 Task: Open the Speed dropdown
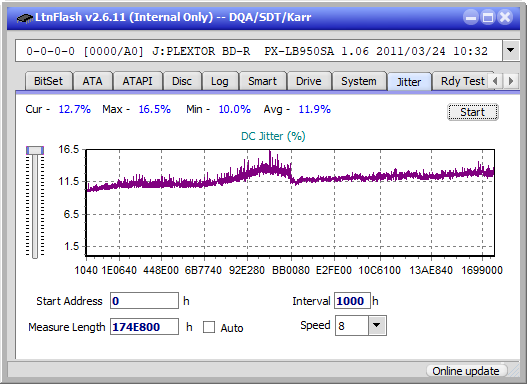click(377, 325)
